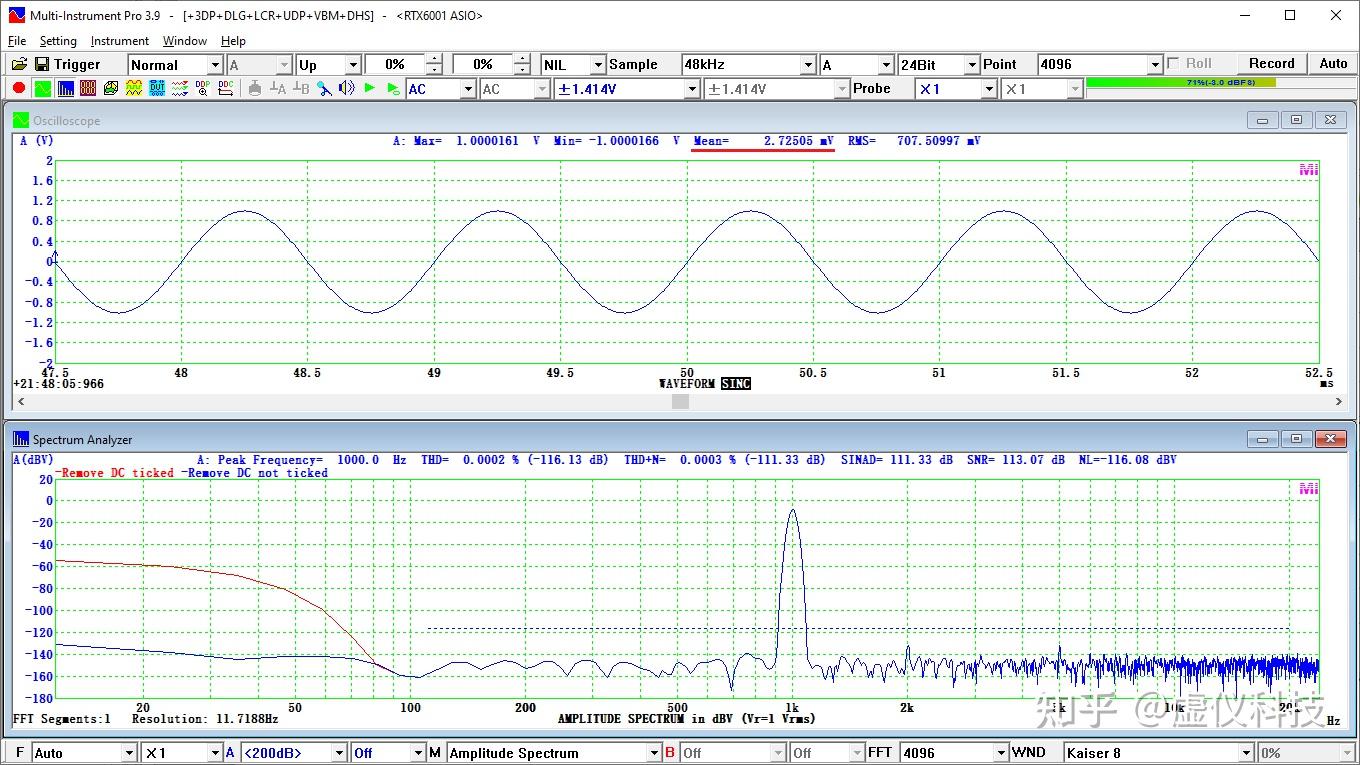Open the File menu
Screen dimensions: 1360x765
coord(17,41)
